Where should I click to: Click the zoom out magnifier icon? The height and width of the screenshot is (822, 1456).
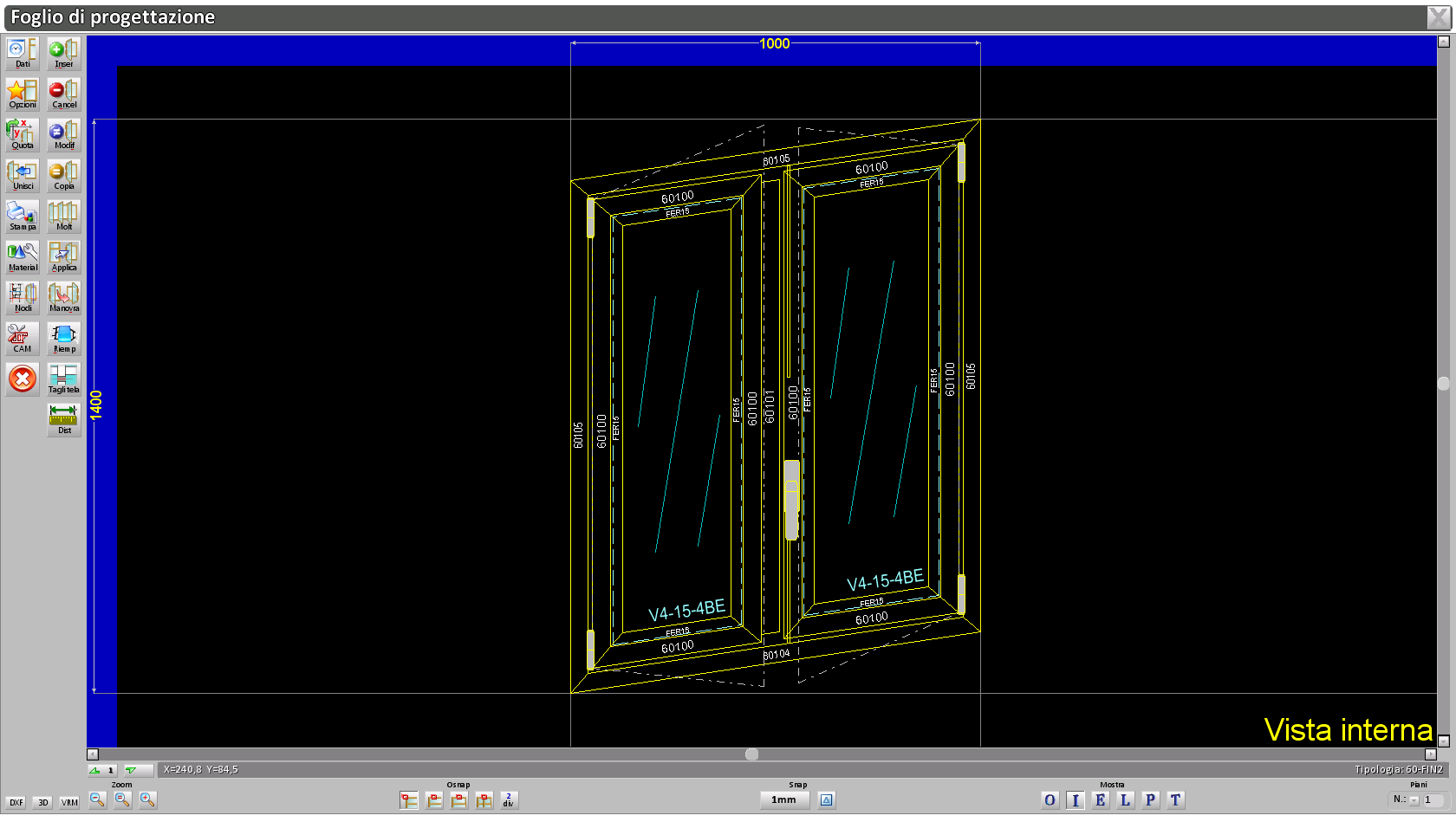[x=98, y=800]
